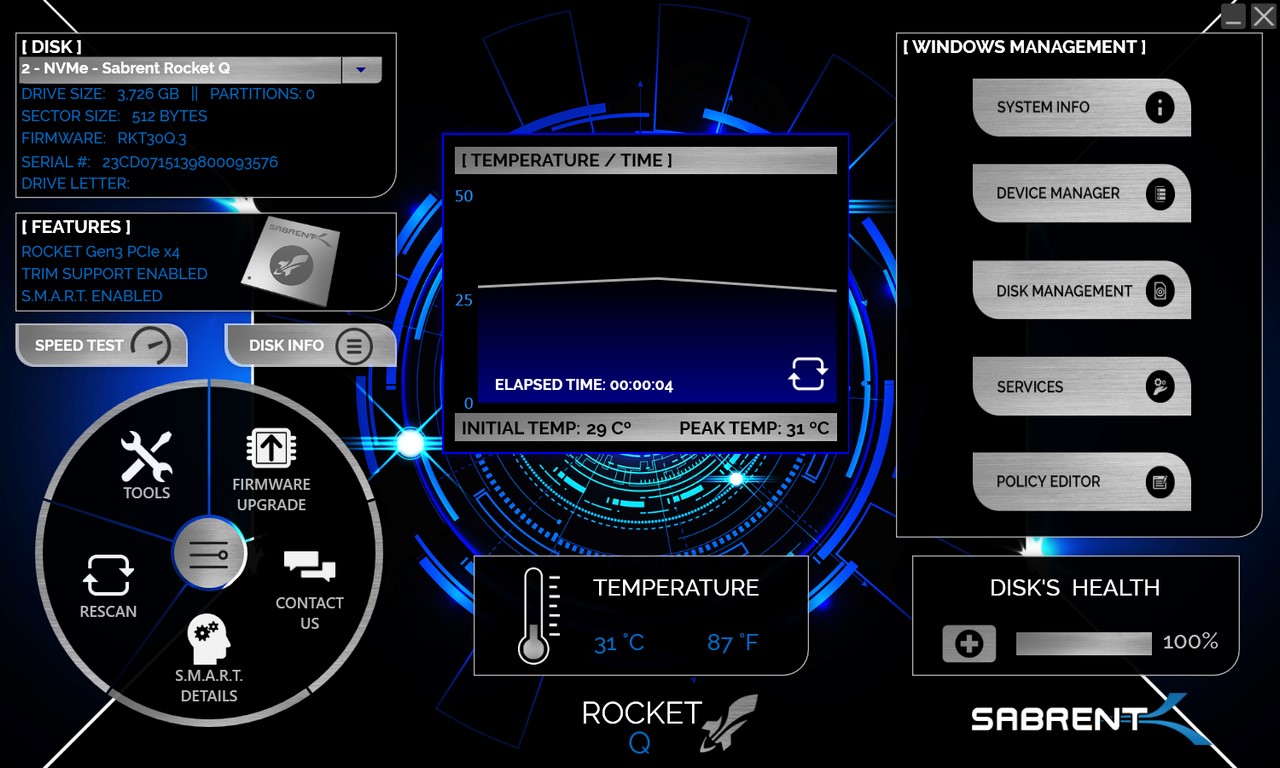Click 'TRIM SUPPORT ENABLED' feature text

[114, 274]
